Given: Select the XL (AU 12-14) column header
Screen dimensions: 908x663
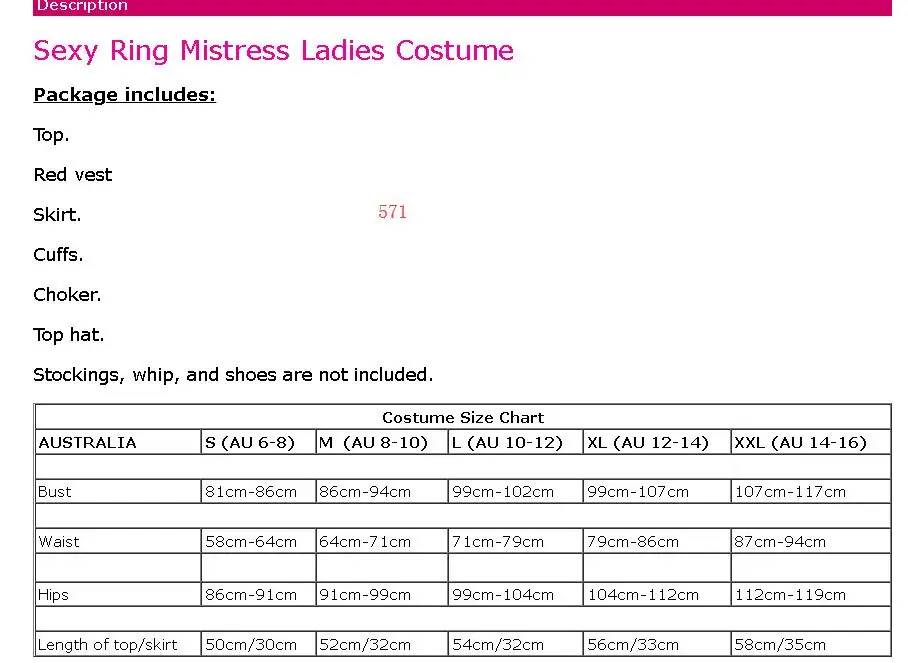Looking at the screenshot, I should tap(657, 442).
